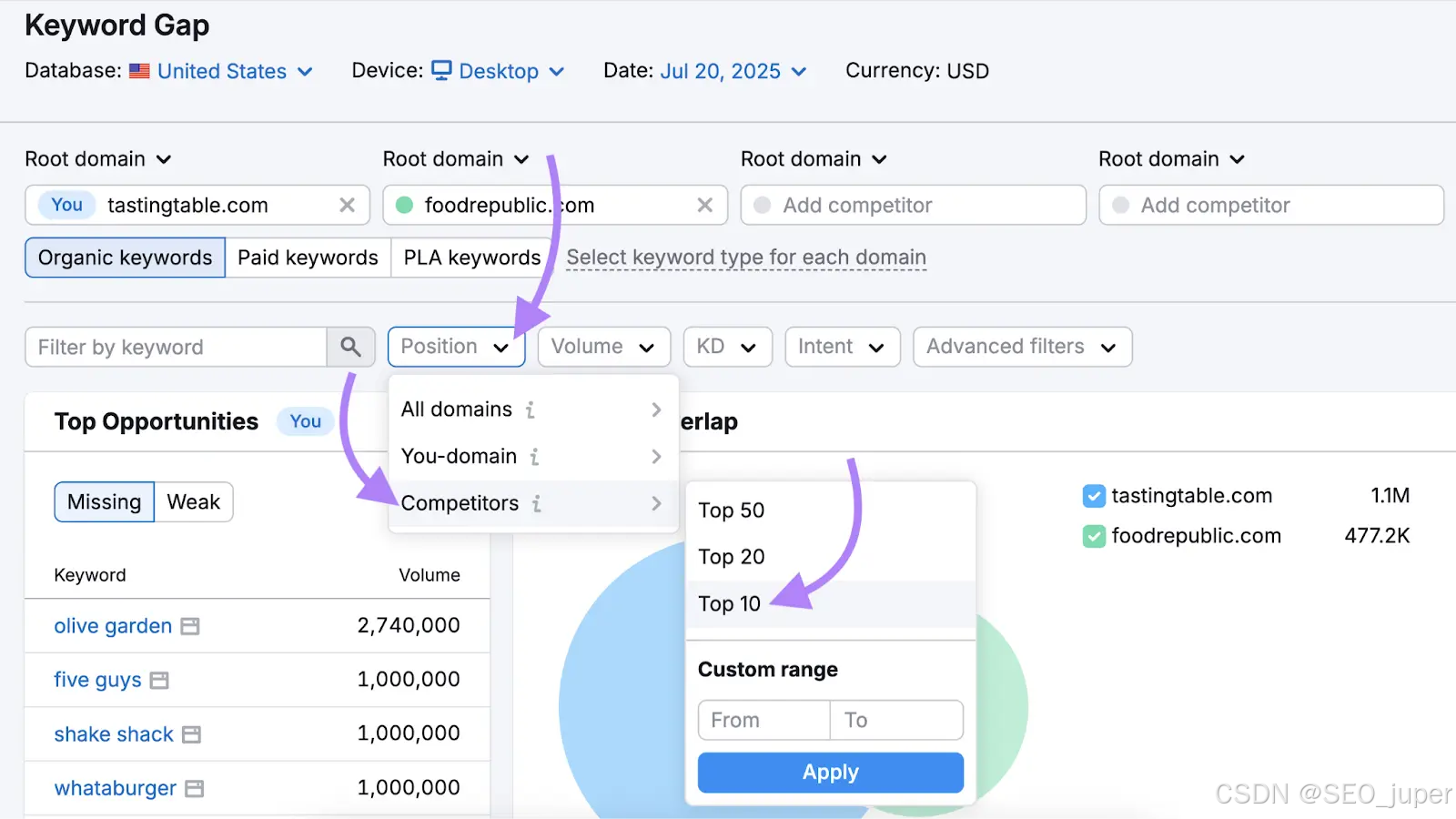The width and height of the screenshot is (1456, 819).
Task: Open the Advanced filters dropdown
Action: coord(1023,347)
